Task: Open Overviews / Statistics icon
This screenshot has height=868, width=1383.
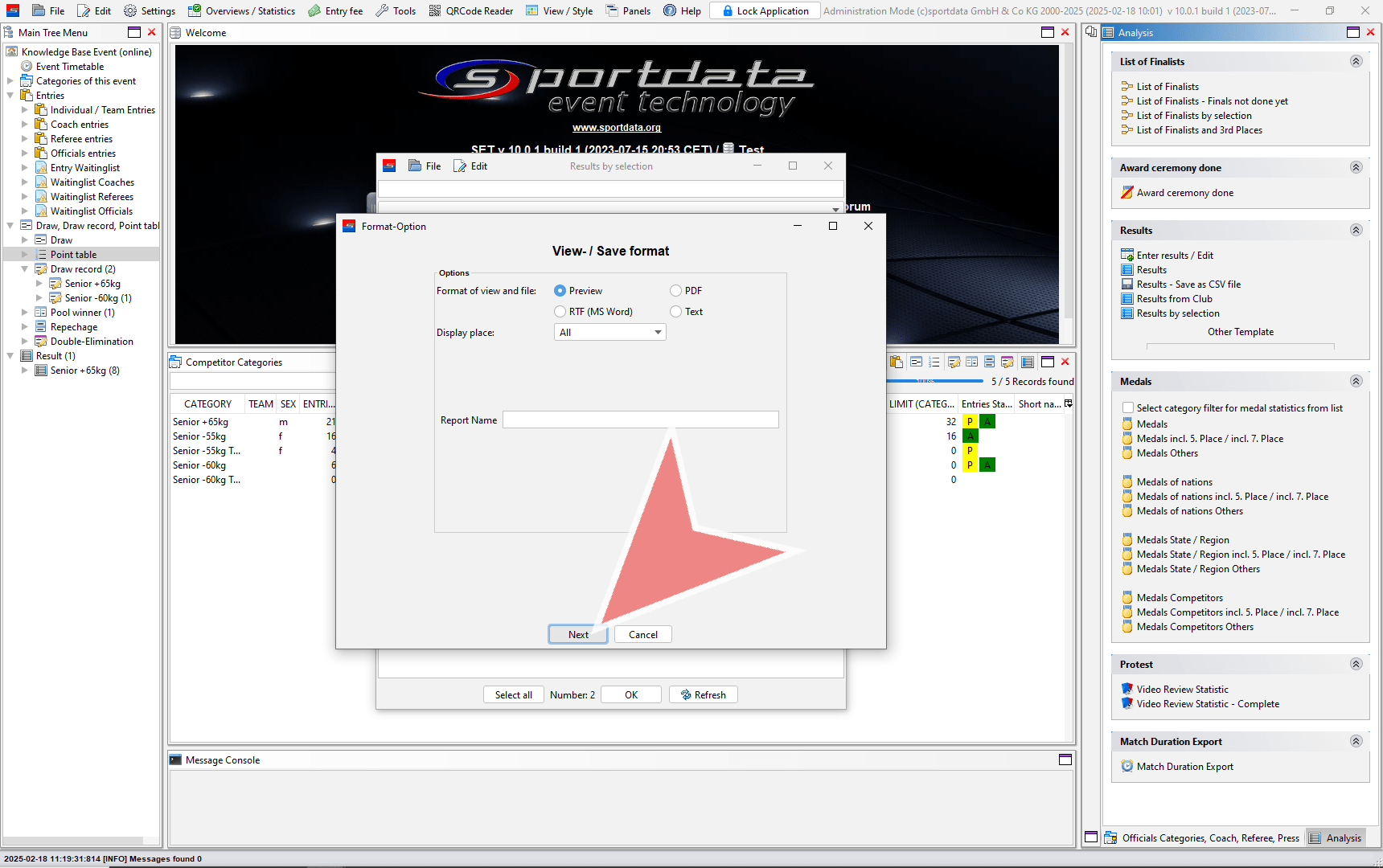Action: click(x=195, y=10)
